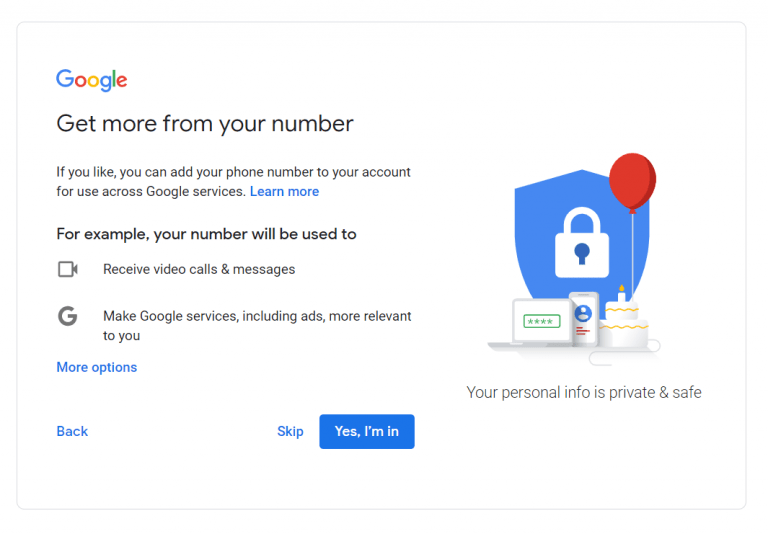Click the birthday cake illustration
Image resolution: width=768 pixels, height=534 pixels.
point(623,321)
